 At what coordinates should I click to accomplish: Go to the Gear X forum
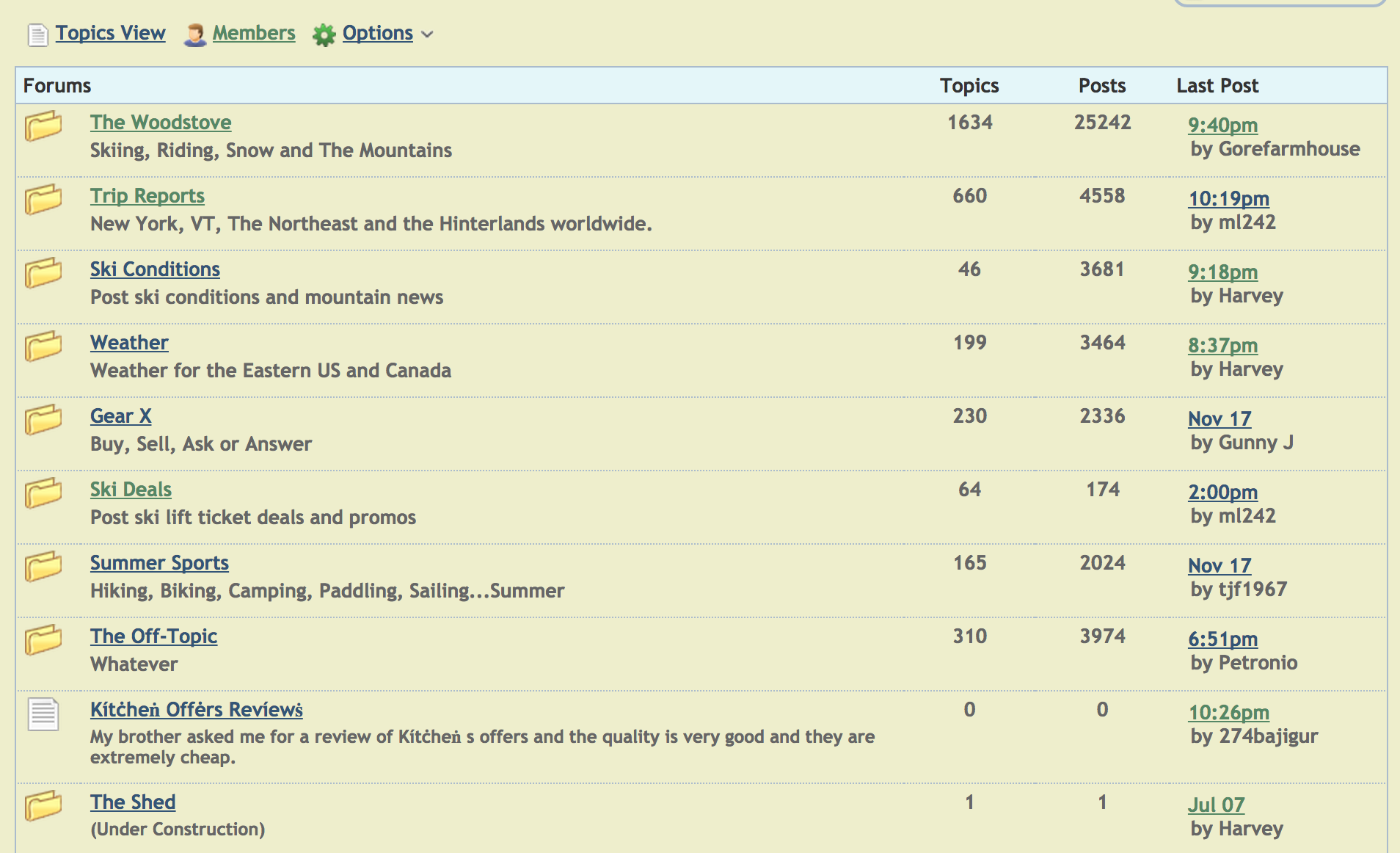pyautogui.click(x=120, y=416)
